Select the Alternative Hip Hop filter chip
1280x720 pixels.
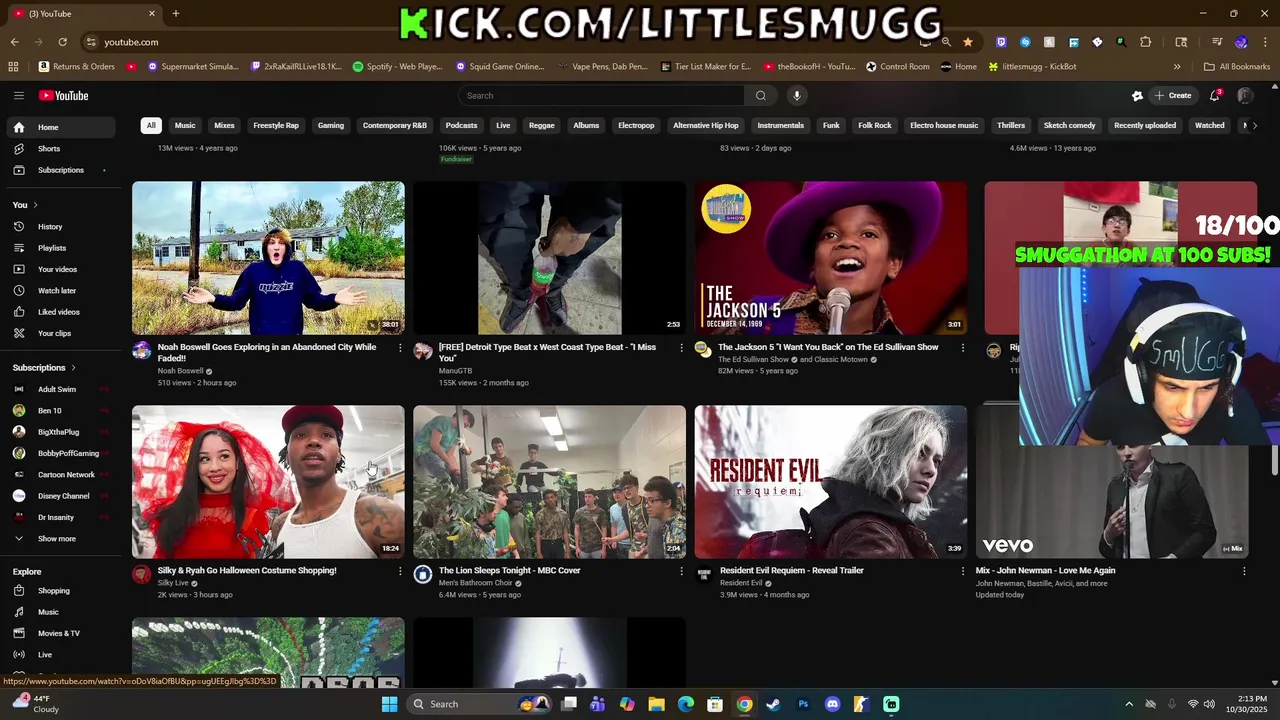(706, 126)
